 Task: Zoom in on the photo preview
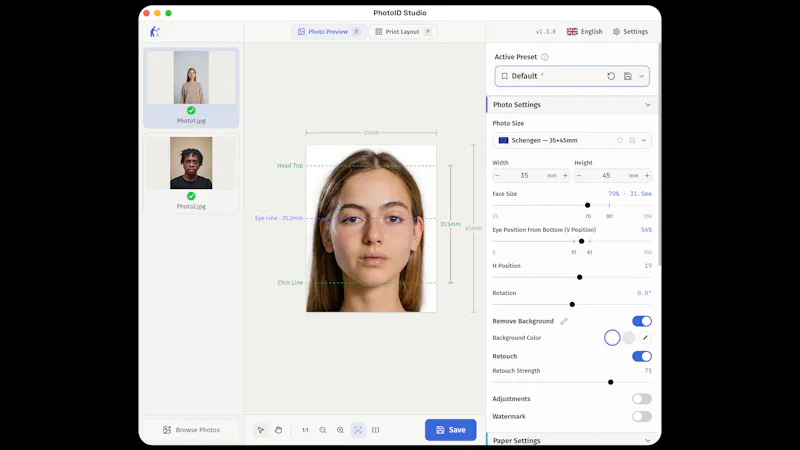tap(340, 430)
